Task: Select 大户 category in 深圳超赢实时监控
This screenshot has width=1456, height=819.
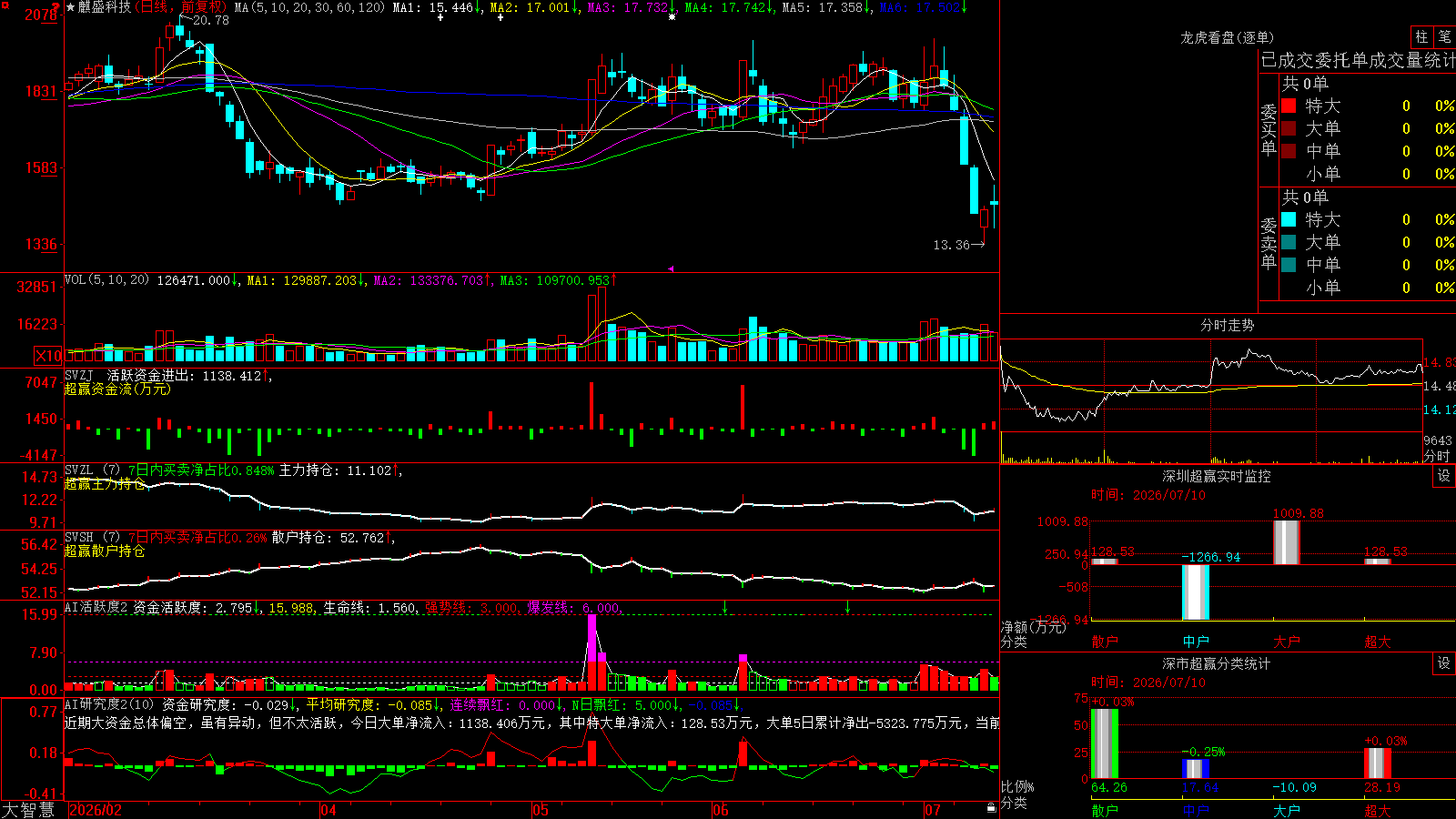Action: pos(1287,642)
